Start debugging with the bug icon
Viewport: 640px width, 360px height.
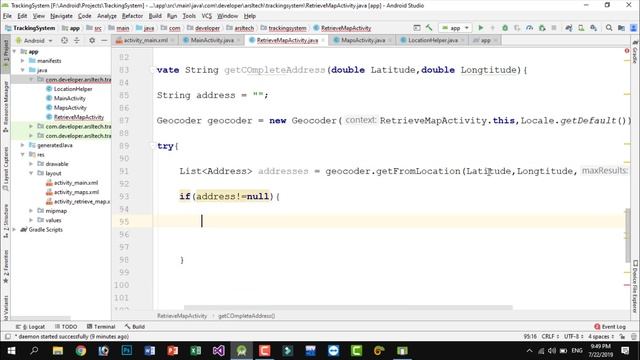(505, 28)
